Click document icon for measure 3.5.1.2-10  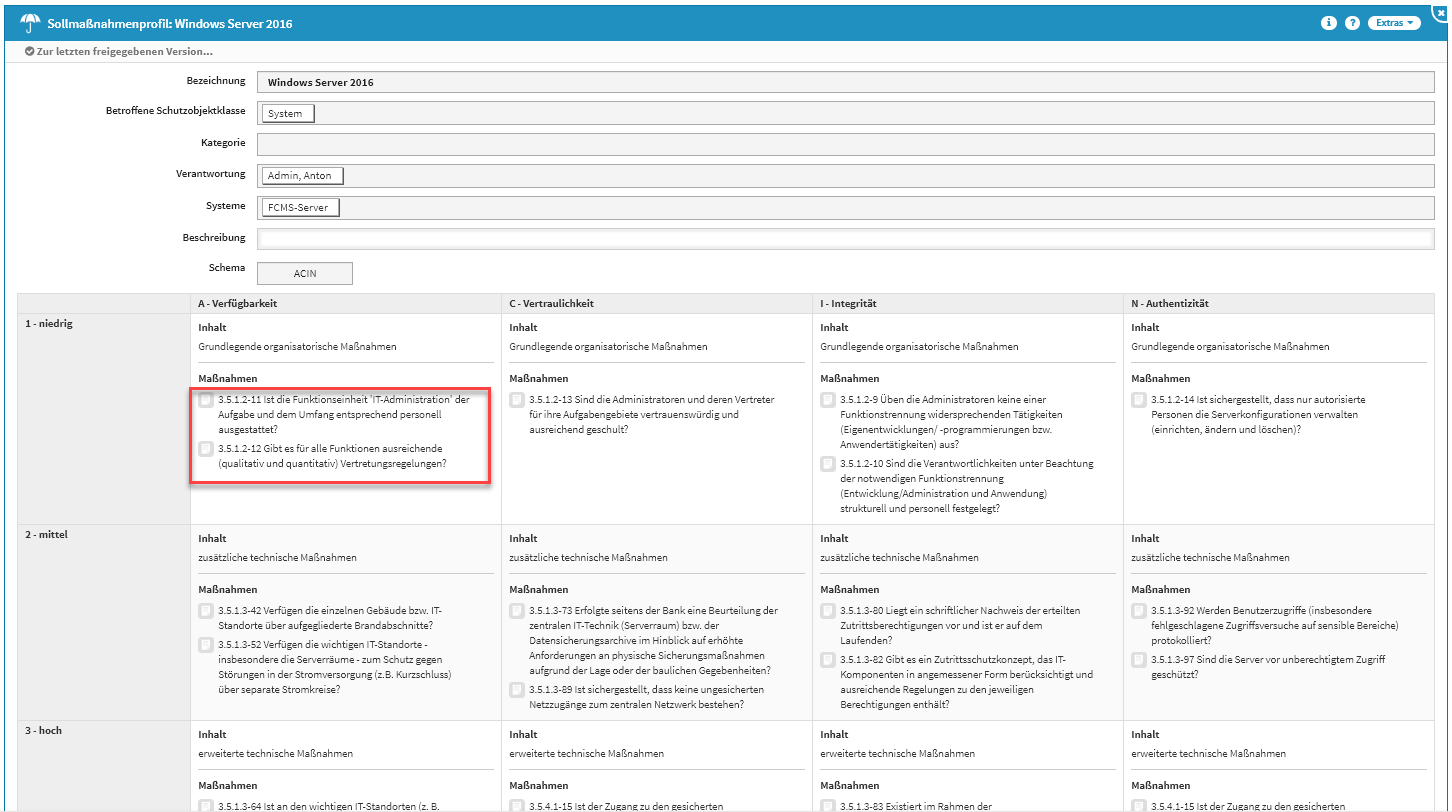point(827,464)
